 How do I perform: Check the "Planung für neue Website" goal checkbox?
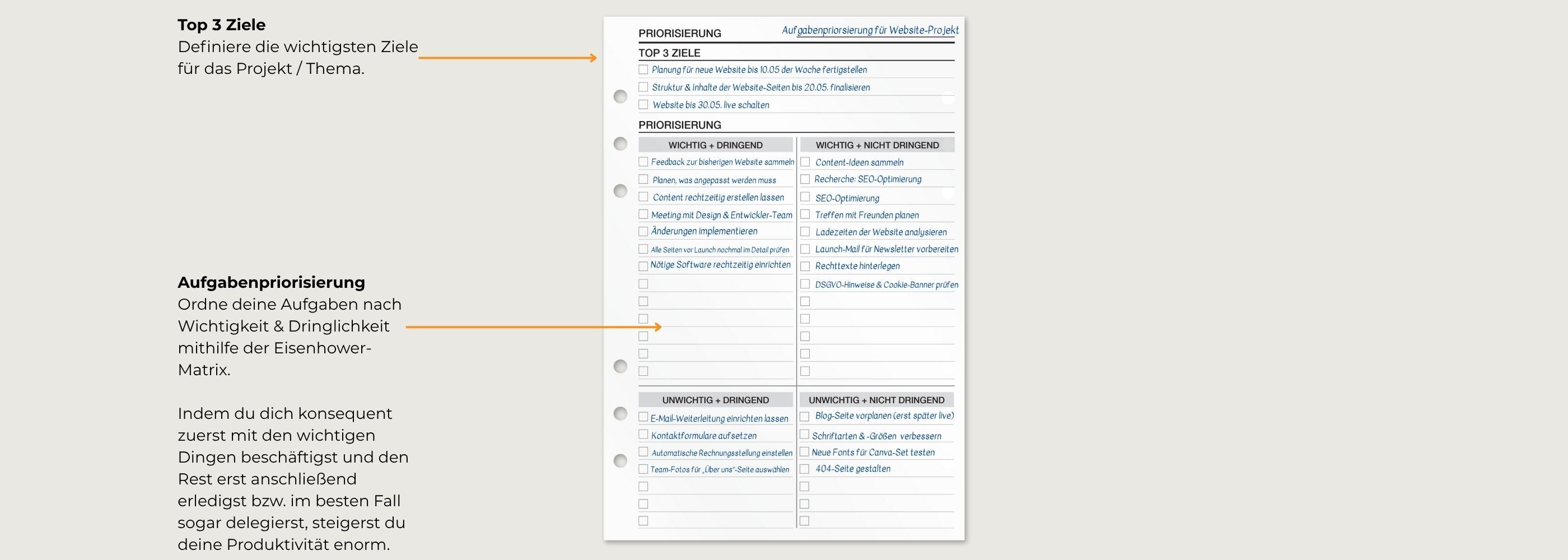pyautogui.click(x=643, y=70)
